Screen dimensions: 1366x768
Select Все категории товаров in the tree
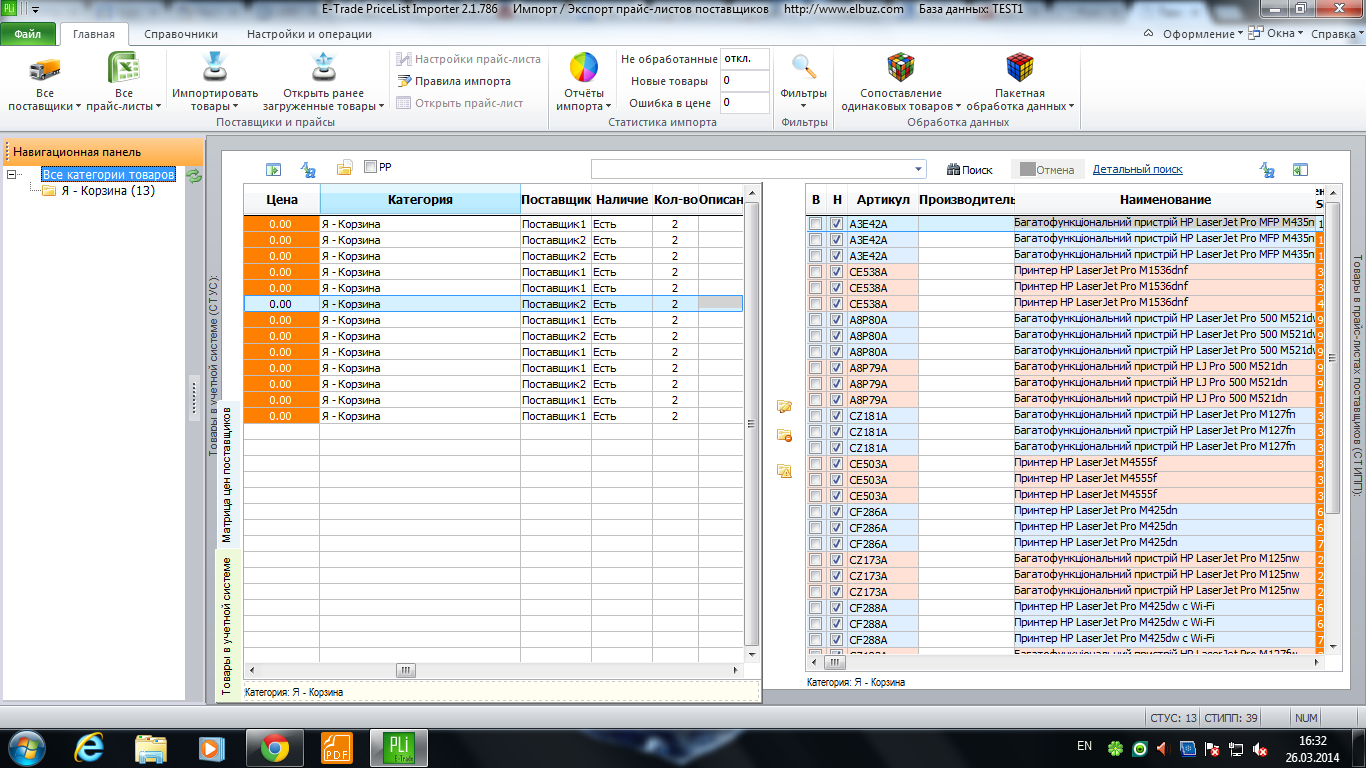pyautogui.click(x=109, y=175)
